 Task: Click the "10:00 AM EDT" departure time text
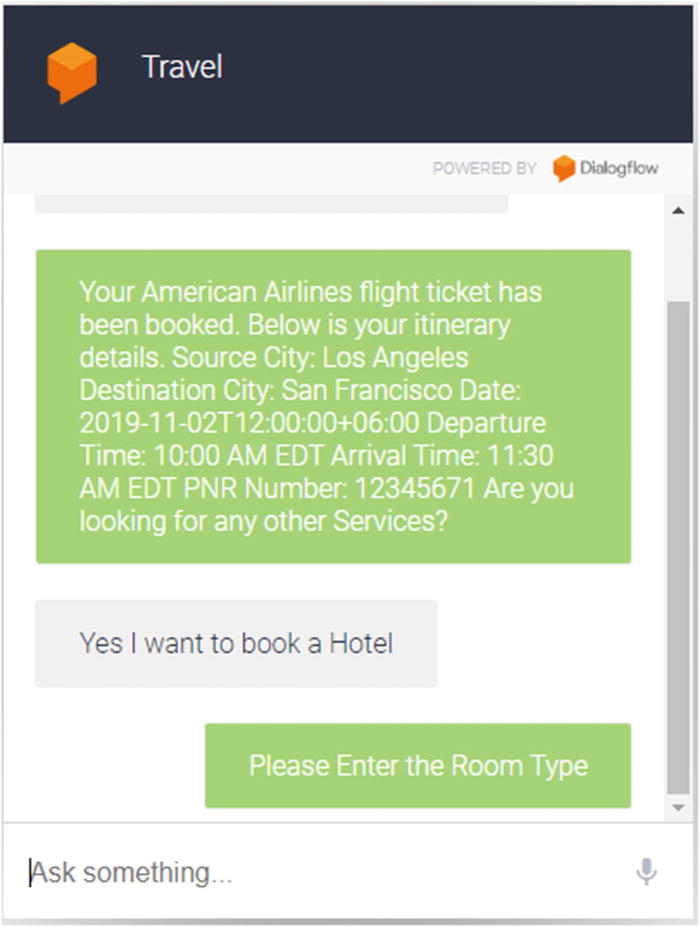click(239, 456)
